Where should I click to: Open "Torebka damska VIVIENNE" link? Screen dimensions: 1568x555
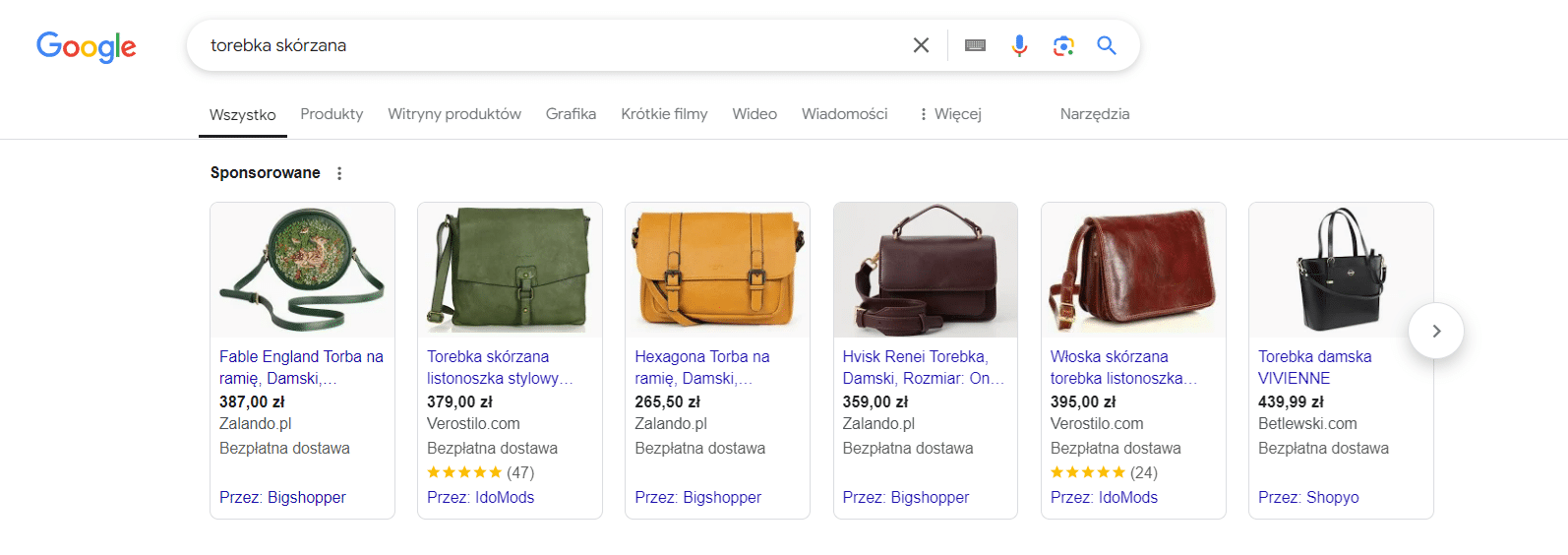(1315, 367)
